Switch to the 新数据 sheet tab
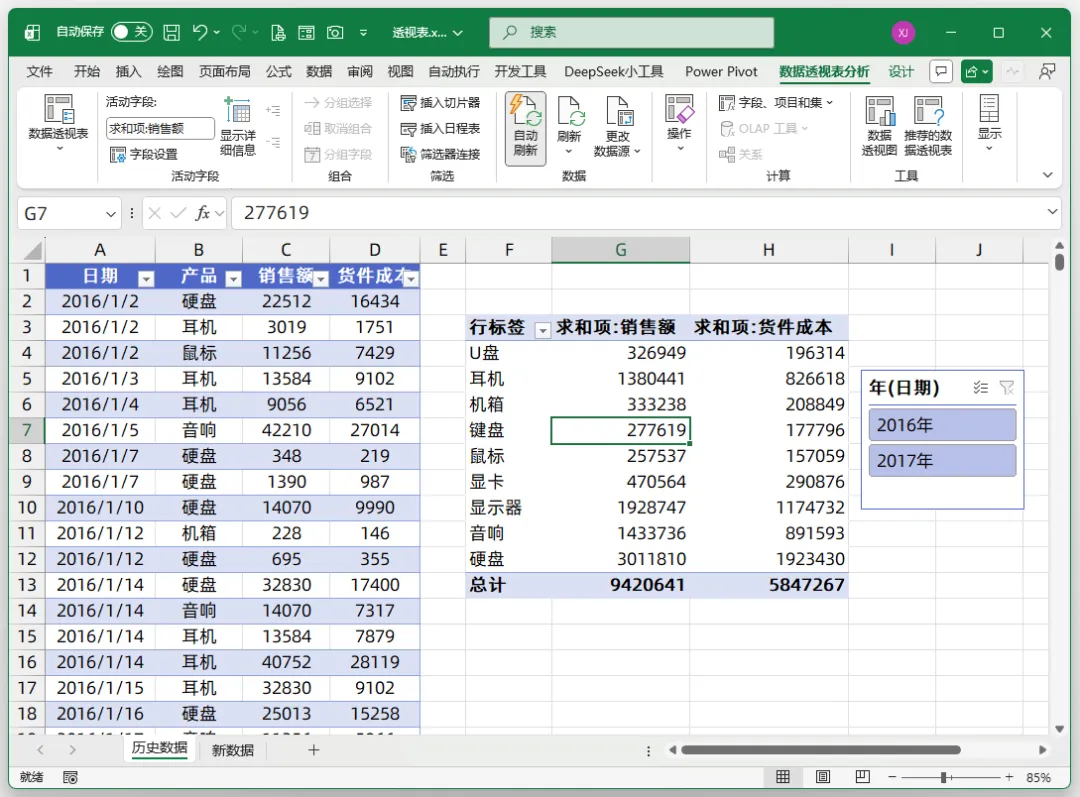This screenshot has height=797, width=1080. tap(233, 750)
